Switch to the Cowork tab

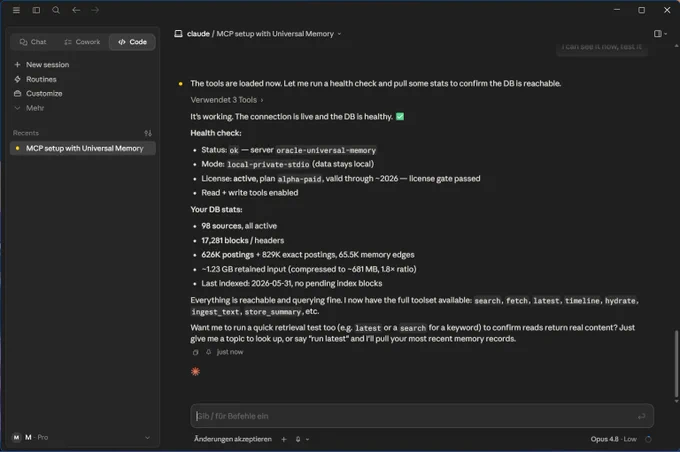(x=82, y=42)
